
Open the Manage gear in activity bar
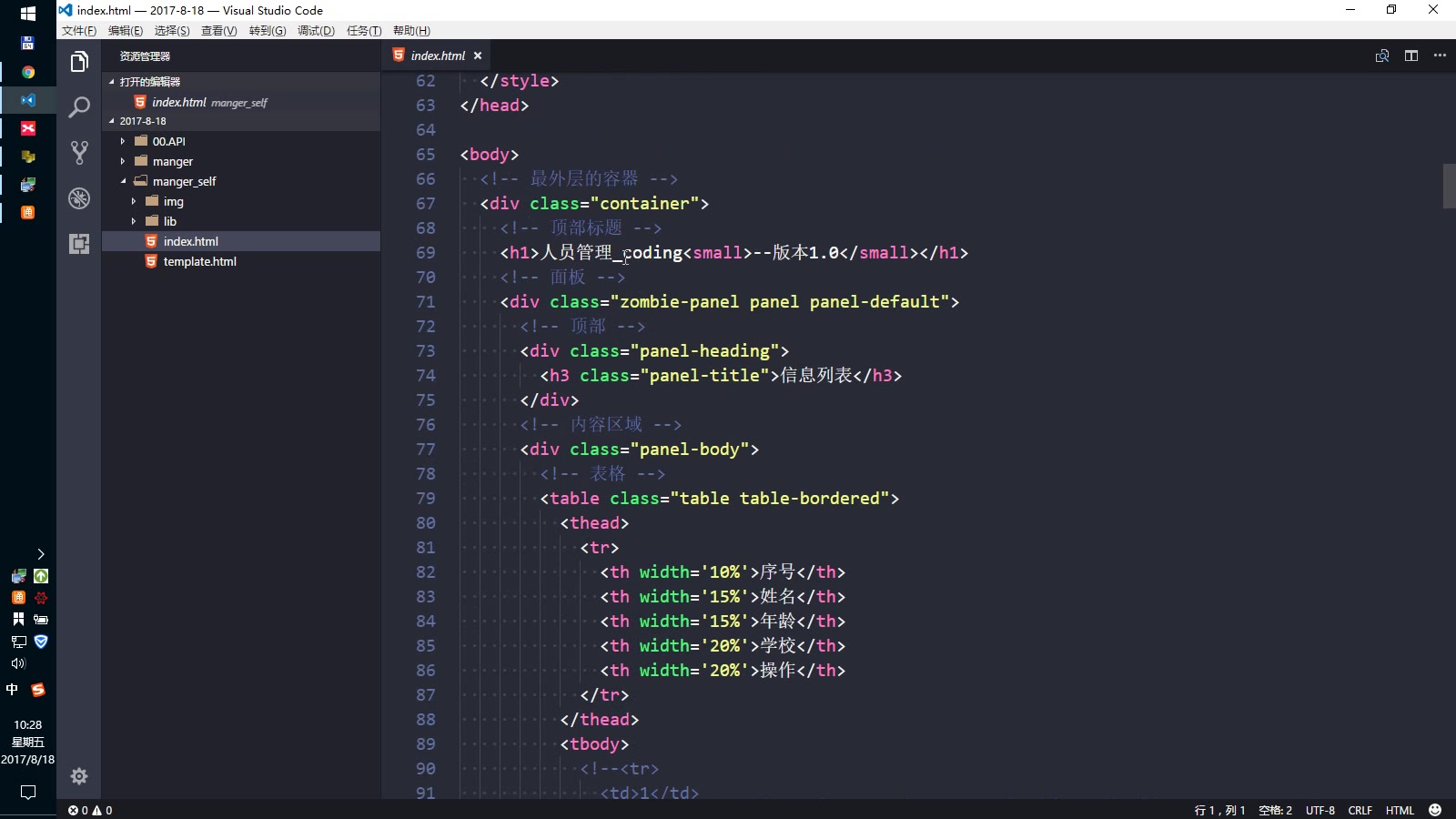(x=79, y=776)
